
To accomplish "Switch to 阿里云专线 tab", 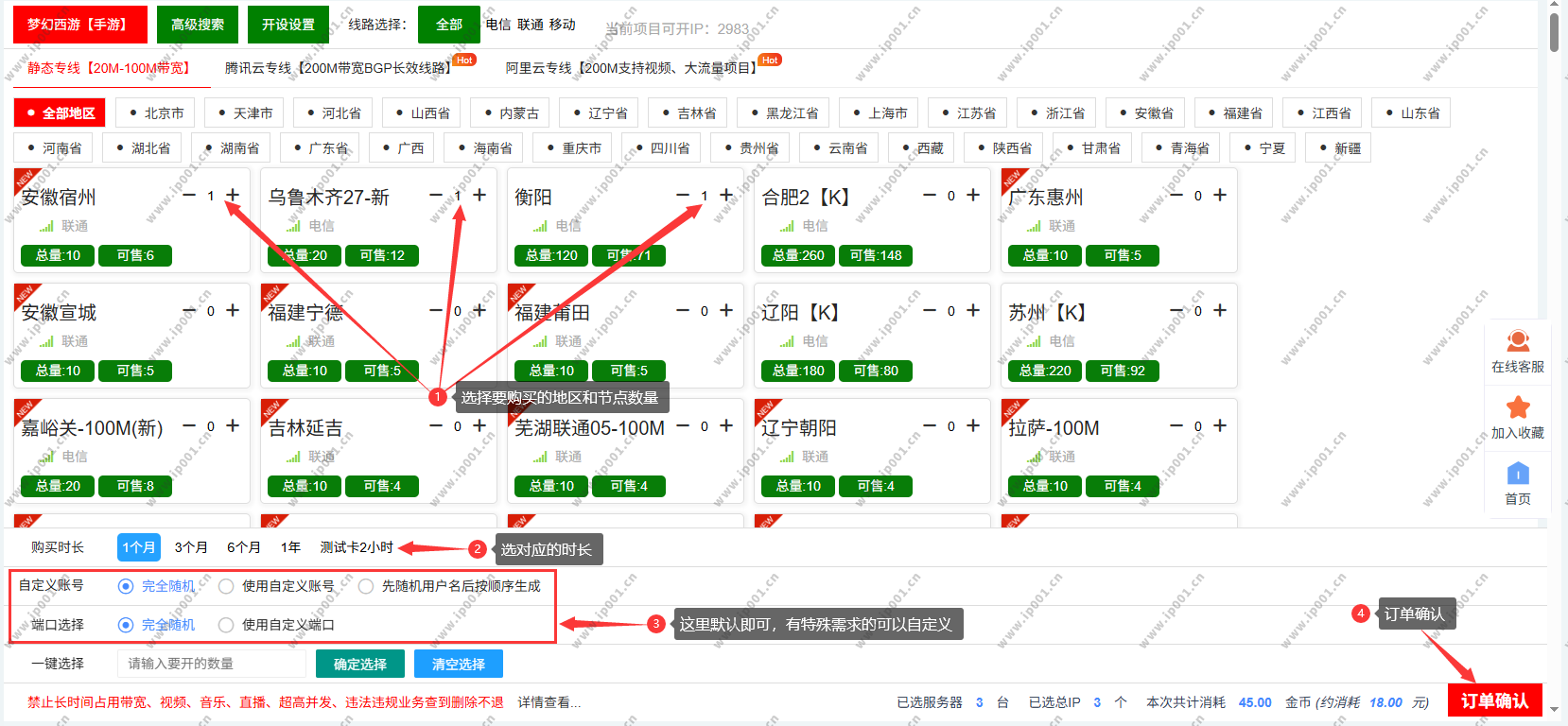I will tap(630, 68).
